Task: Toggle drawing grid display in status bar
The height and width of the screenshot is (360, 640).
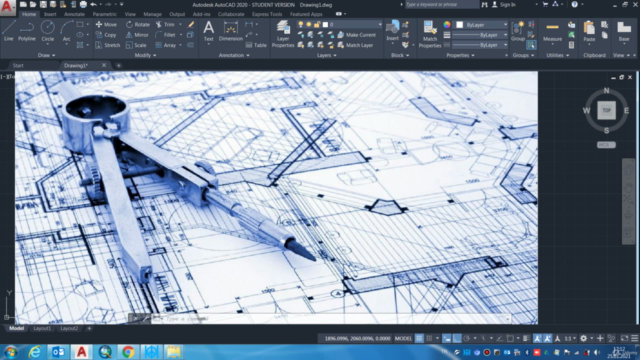Action: [419, 338]
